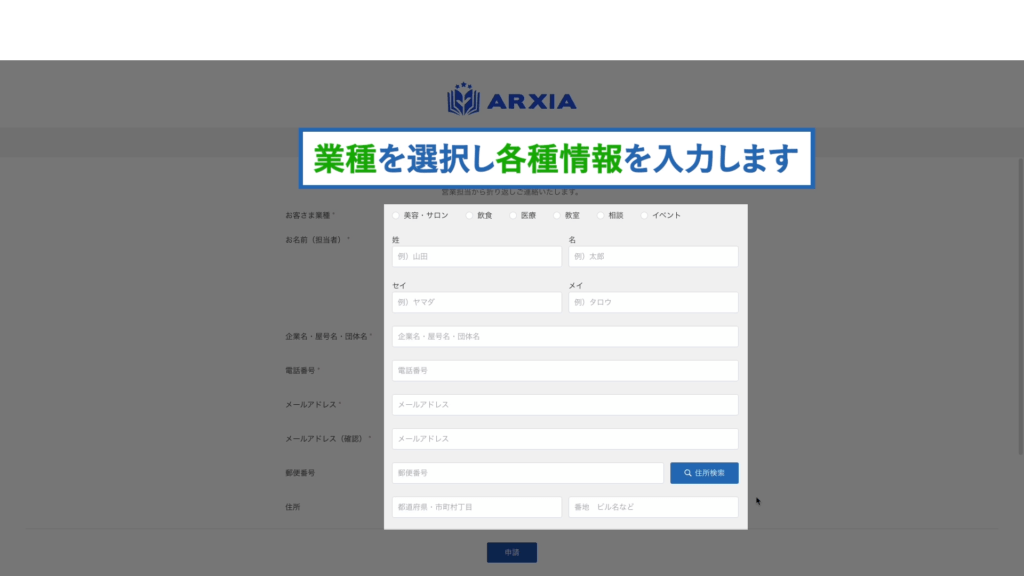
Task: Click the 姓 field with 山田 placeholder
Action: pos(477,257)
